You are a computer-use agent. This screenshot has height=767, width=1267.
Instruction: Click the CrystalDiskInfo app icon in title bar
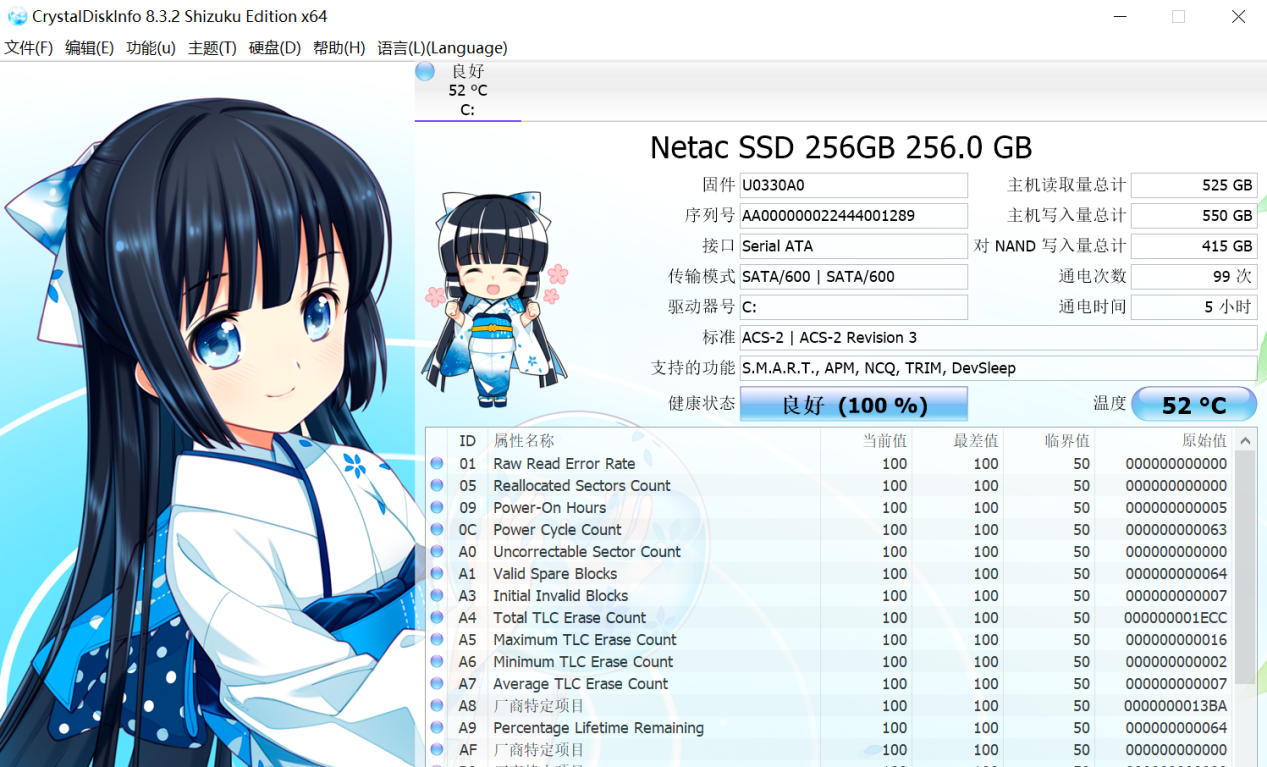(17, 17)
